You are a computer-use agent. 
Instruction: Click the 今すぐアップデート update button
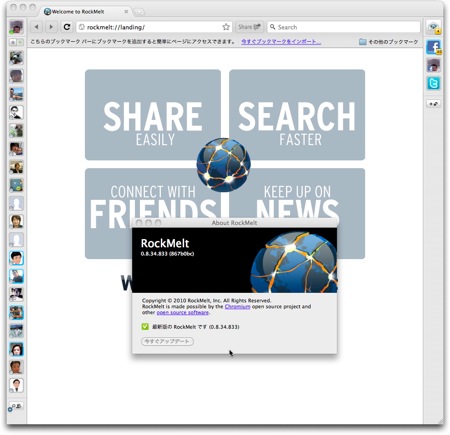167,341
